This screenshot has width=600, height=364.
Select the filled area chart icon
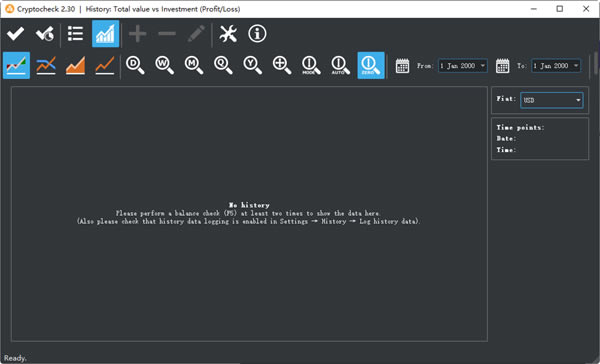75,65
